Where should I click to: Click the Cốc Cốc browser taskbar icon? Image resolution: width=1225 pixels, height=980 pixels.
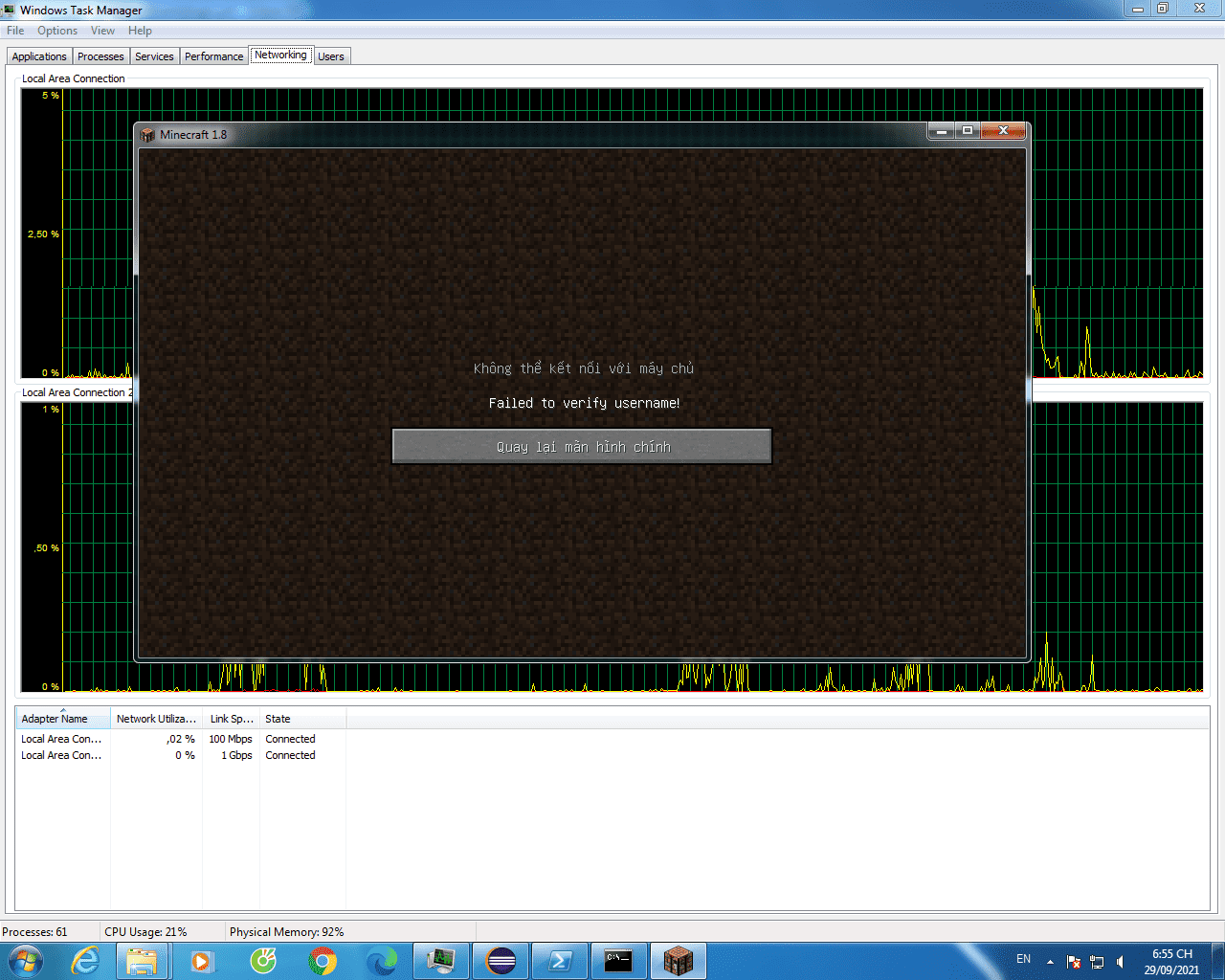(263, 961)
